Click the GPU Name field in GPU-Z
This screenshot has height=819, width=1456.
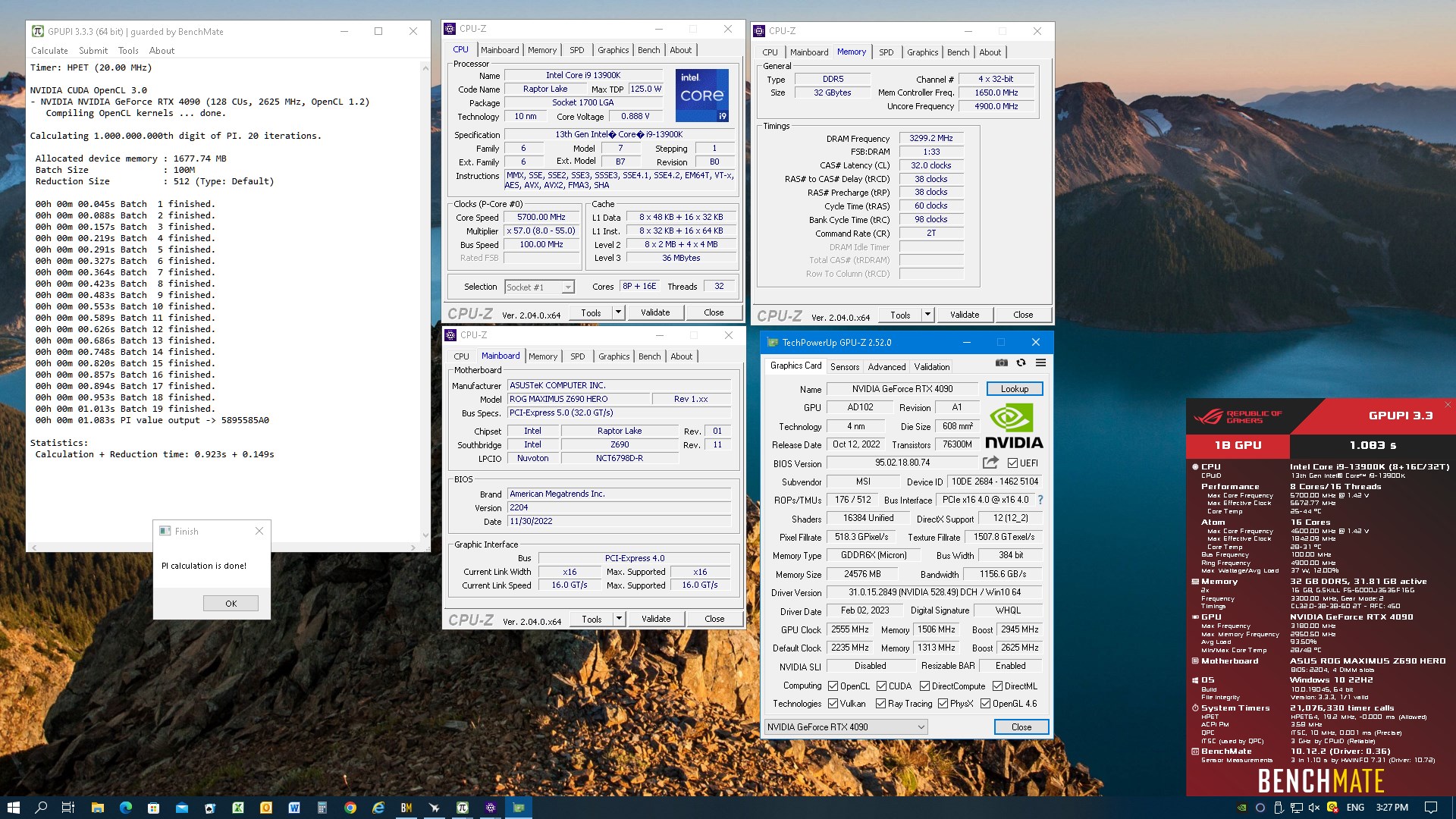(902, 388)
